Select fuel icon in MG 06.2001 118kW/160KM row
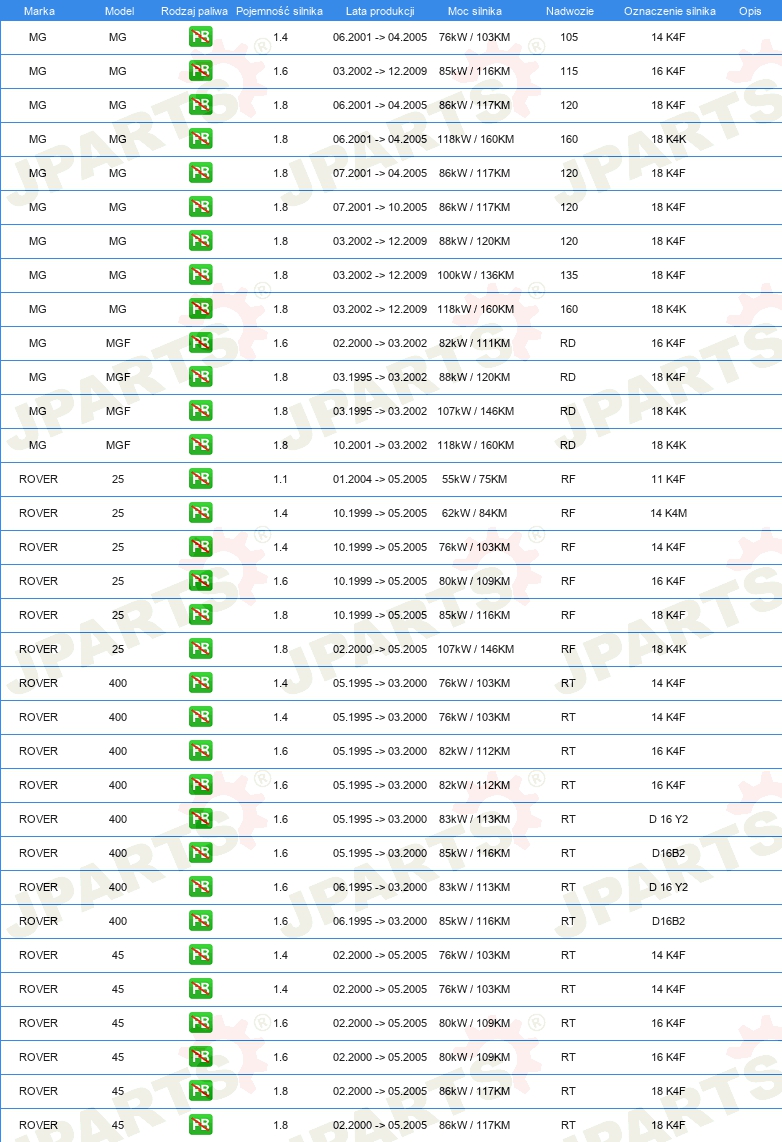This screenshot has height=1142, width=782. (x=200, y=138)
